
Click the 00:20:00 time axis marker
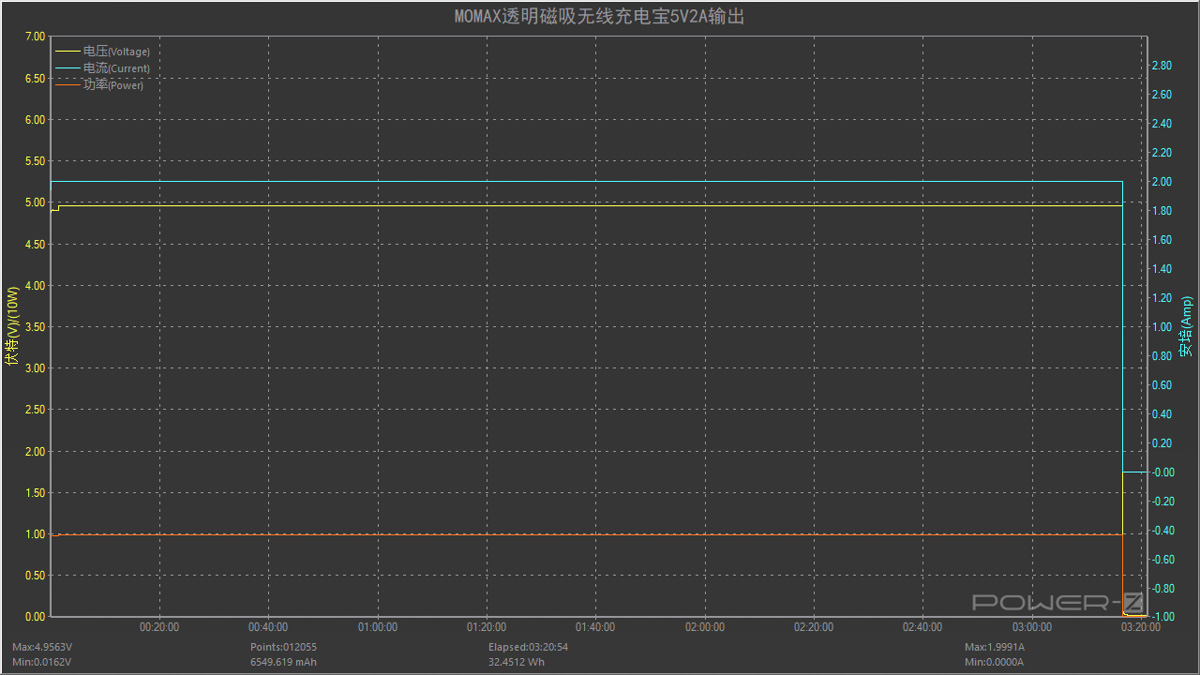click(x=159, y=628)
